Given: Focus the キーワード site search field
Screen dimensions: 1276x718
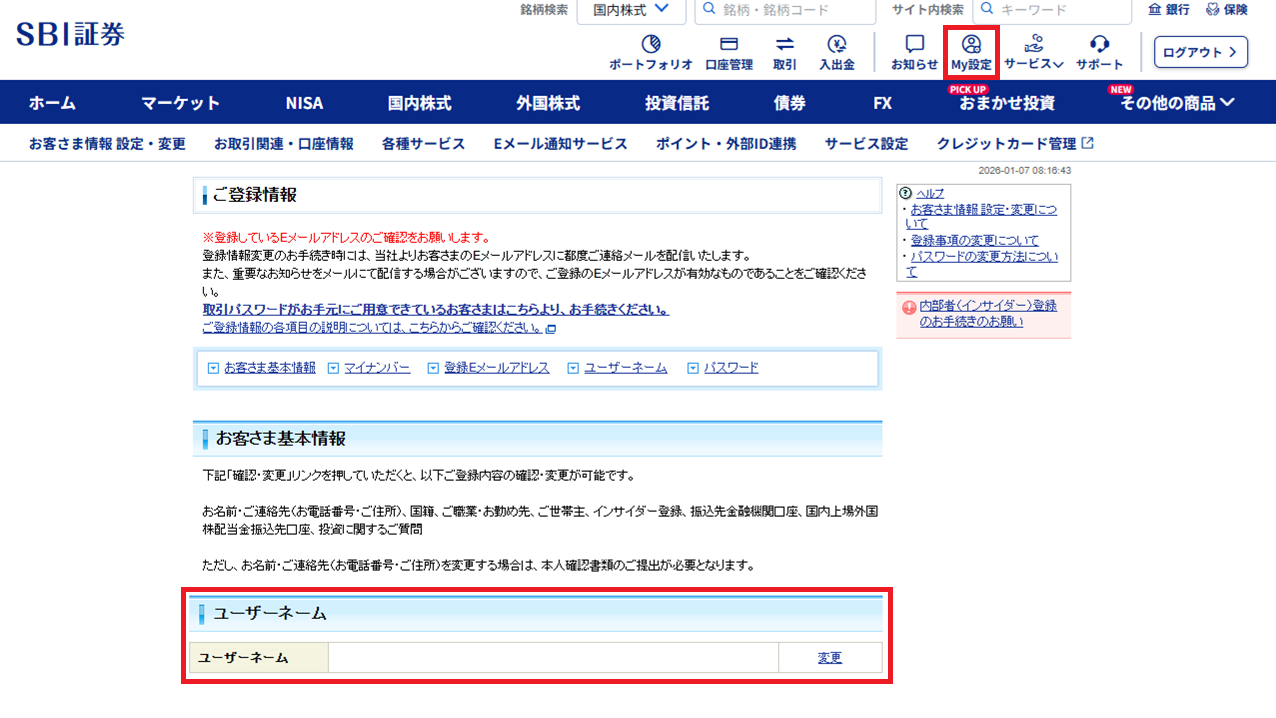Looking at the screenshot, I should coord(1053,10).
